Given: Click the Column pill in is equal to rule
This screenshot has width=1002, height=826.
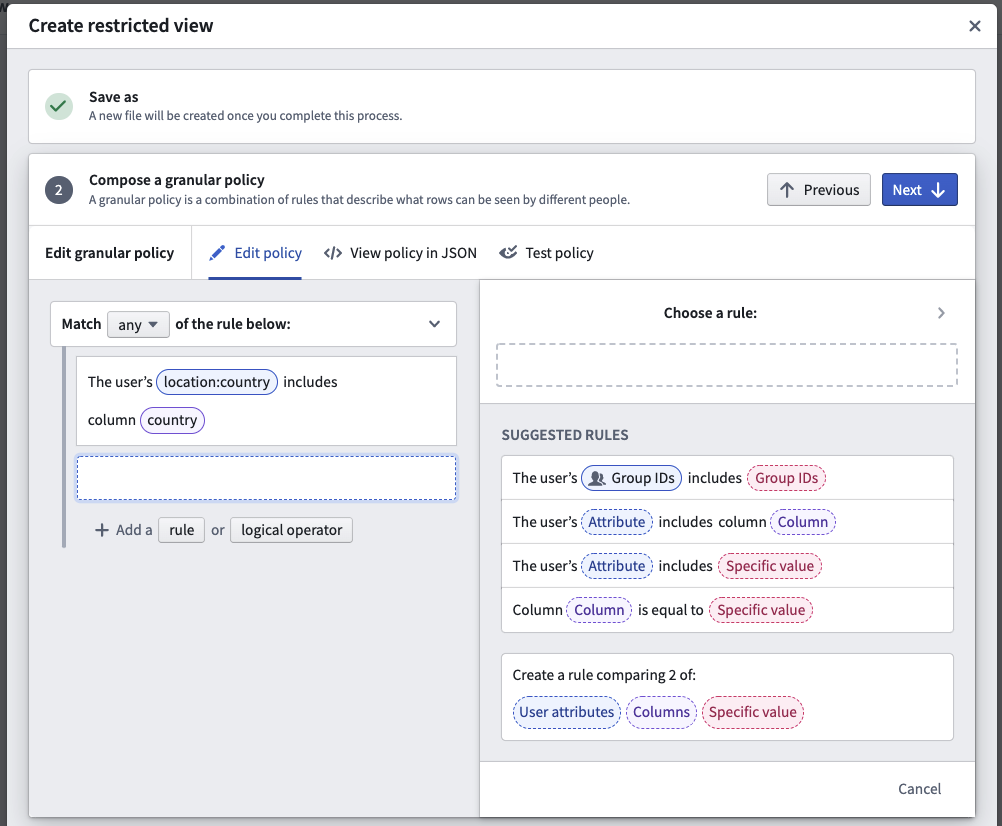Looking at the screenshot, I should [599, 610].
